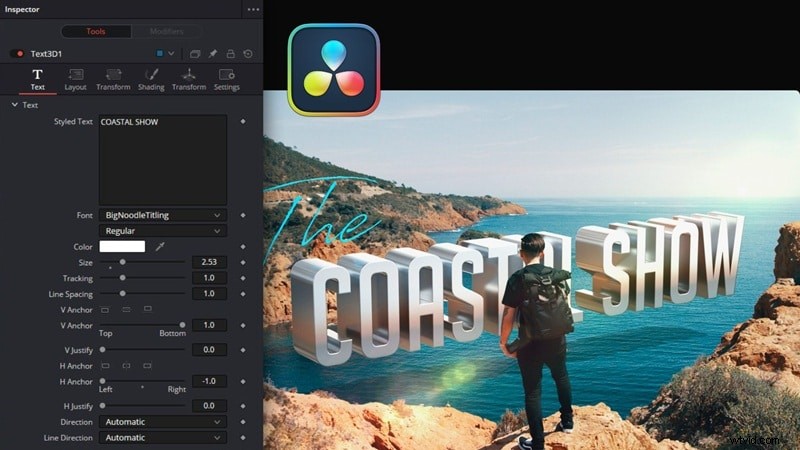Click the H Anchor value field -1.0
The image size is (800, 450).
click(x=209, y=381)
